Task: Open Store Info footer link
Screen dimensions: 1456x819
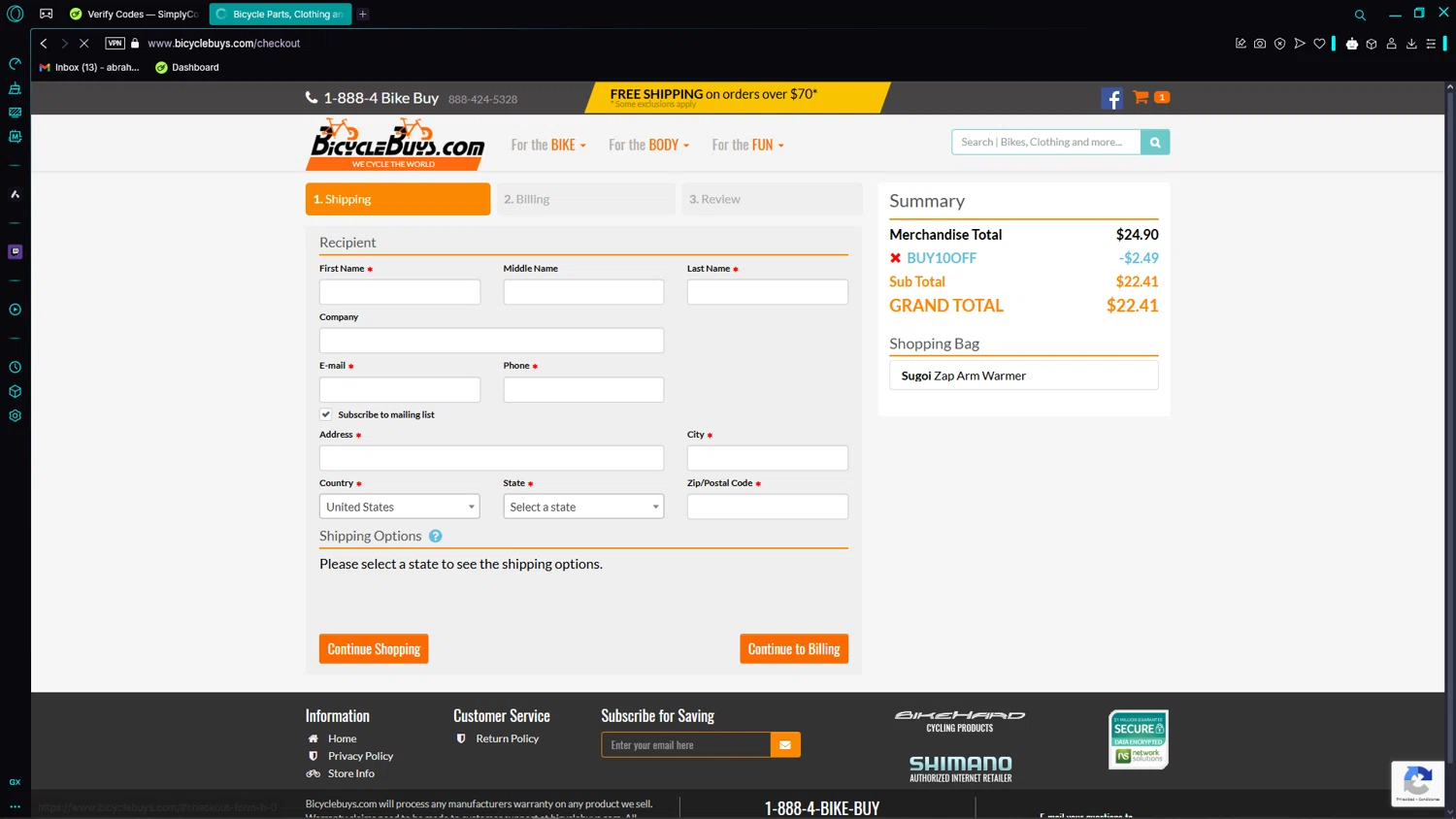Action: (350, 773)
